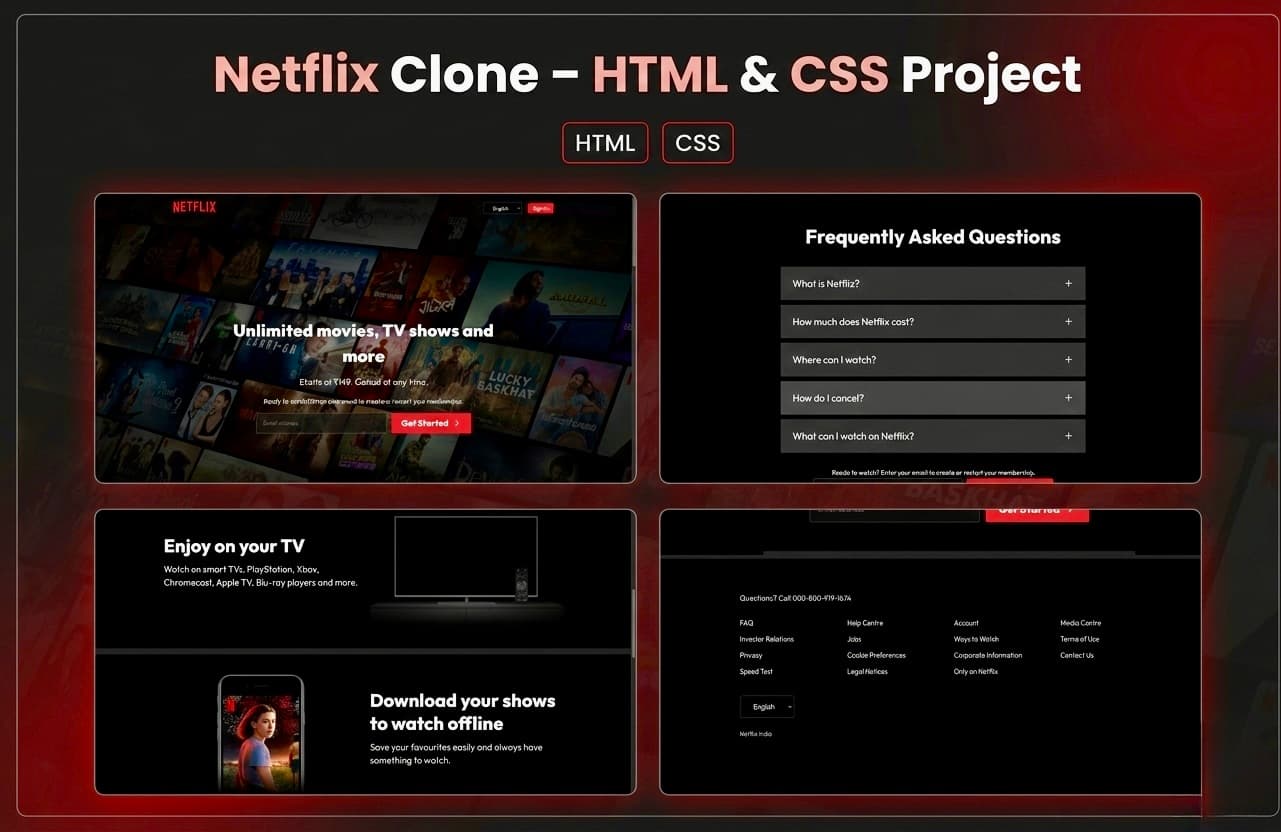
Task: Click the 'Netflix India' text in footer
Action: pyautogui.click(x=755, y=734)
